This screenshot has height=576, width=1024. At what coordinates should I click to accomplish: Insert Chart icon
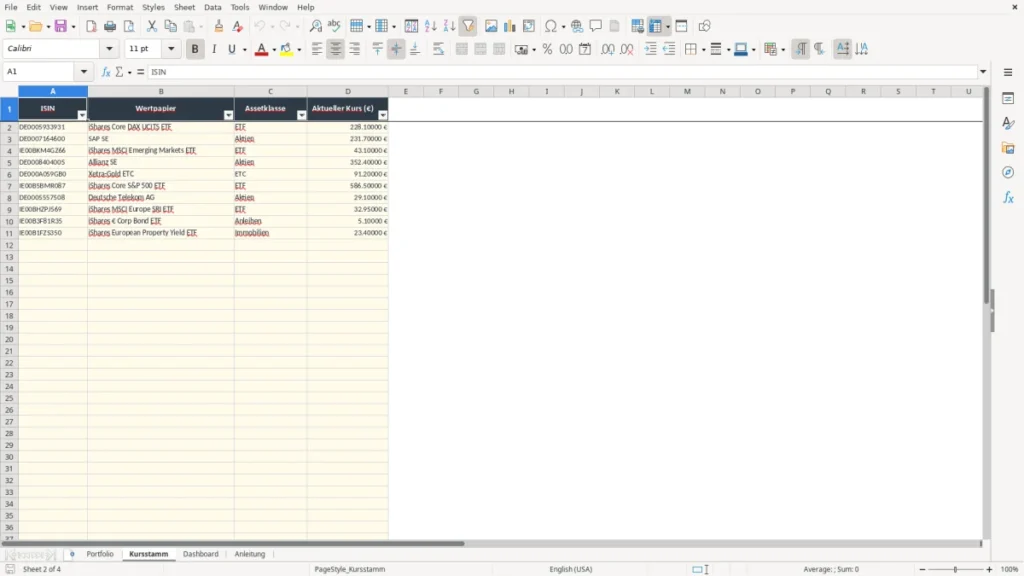[509, 26]
